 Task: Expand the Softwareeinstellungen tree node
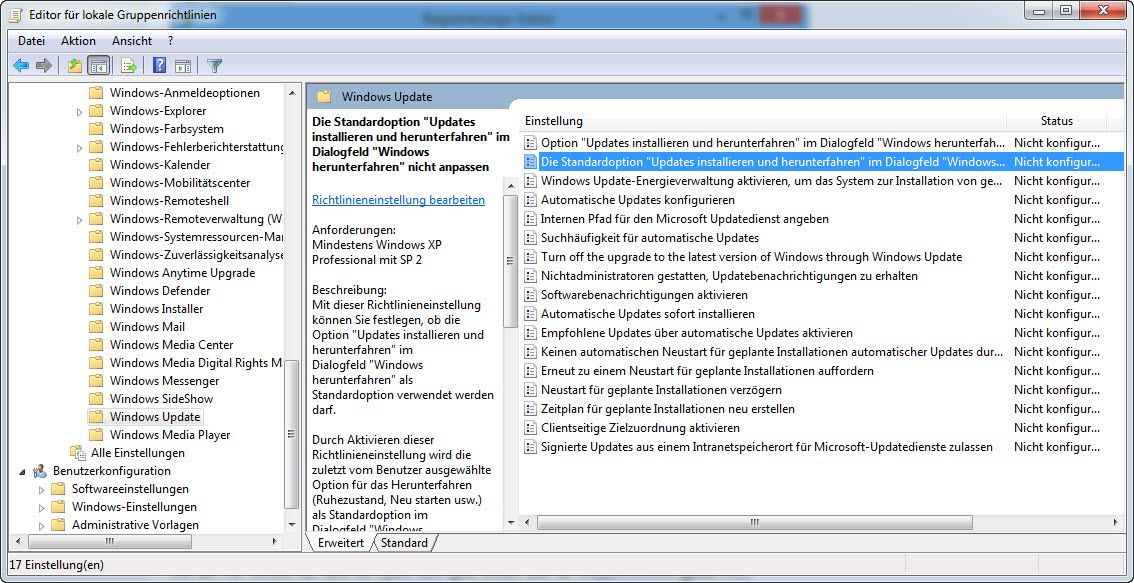(41, 490)
